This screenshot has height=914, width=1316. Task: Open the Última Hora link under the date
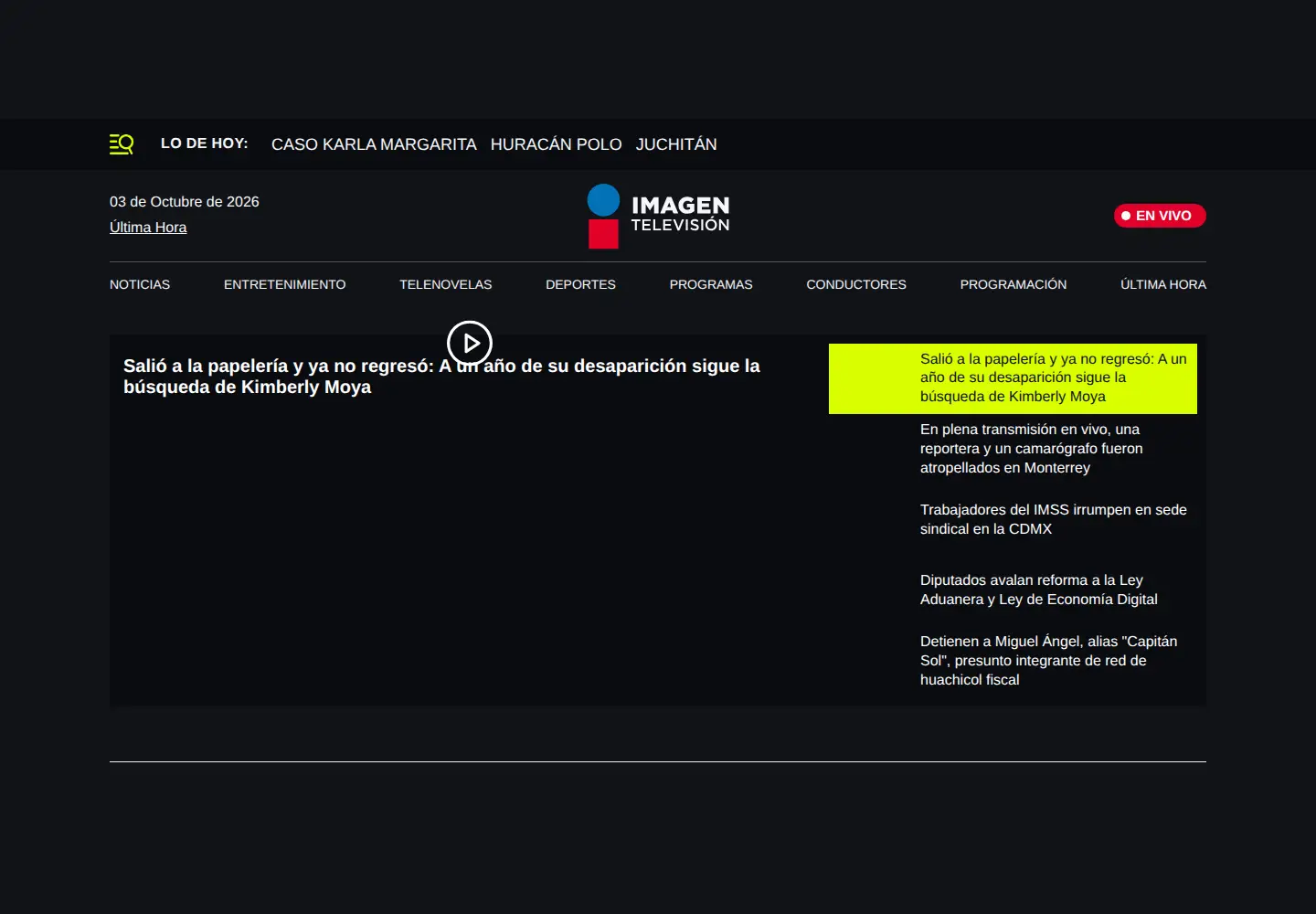tap(148, 228)
